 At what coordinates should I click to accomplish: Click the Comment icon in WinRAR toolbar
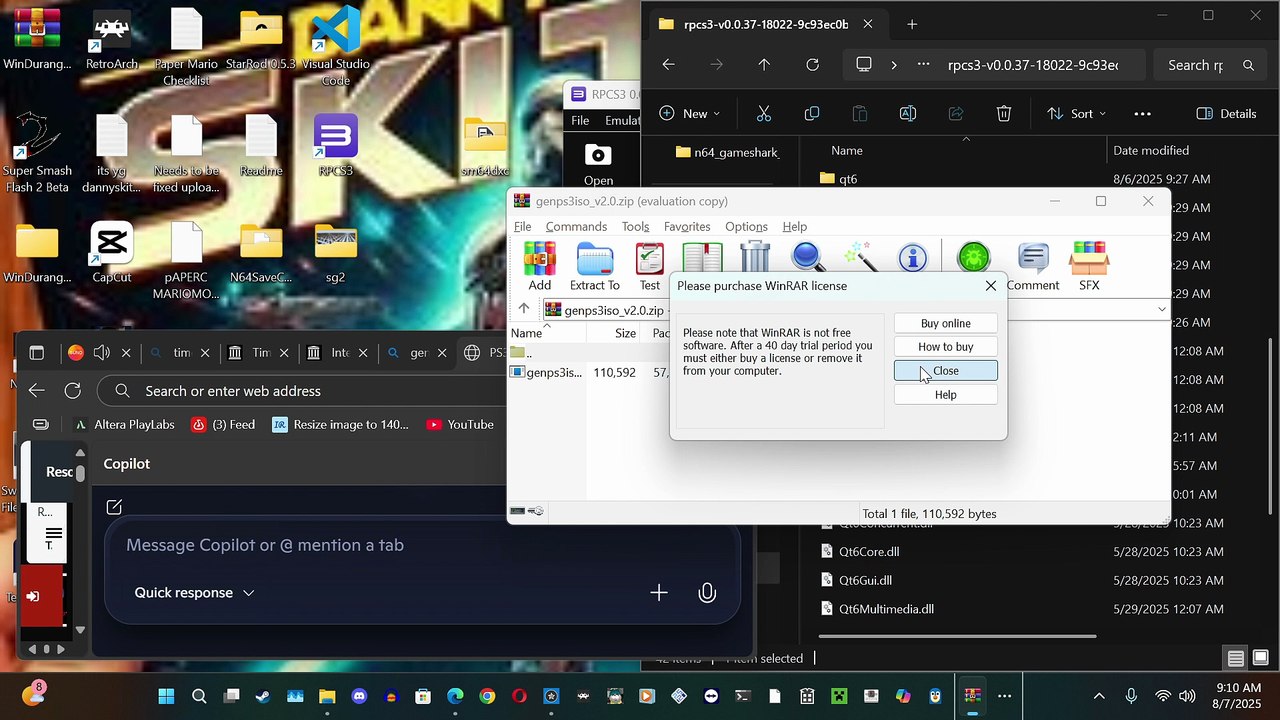pyautogui.click(x=1033, y=266)
